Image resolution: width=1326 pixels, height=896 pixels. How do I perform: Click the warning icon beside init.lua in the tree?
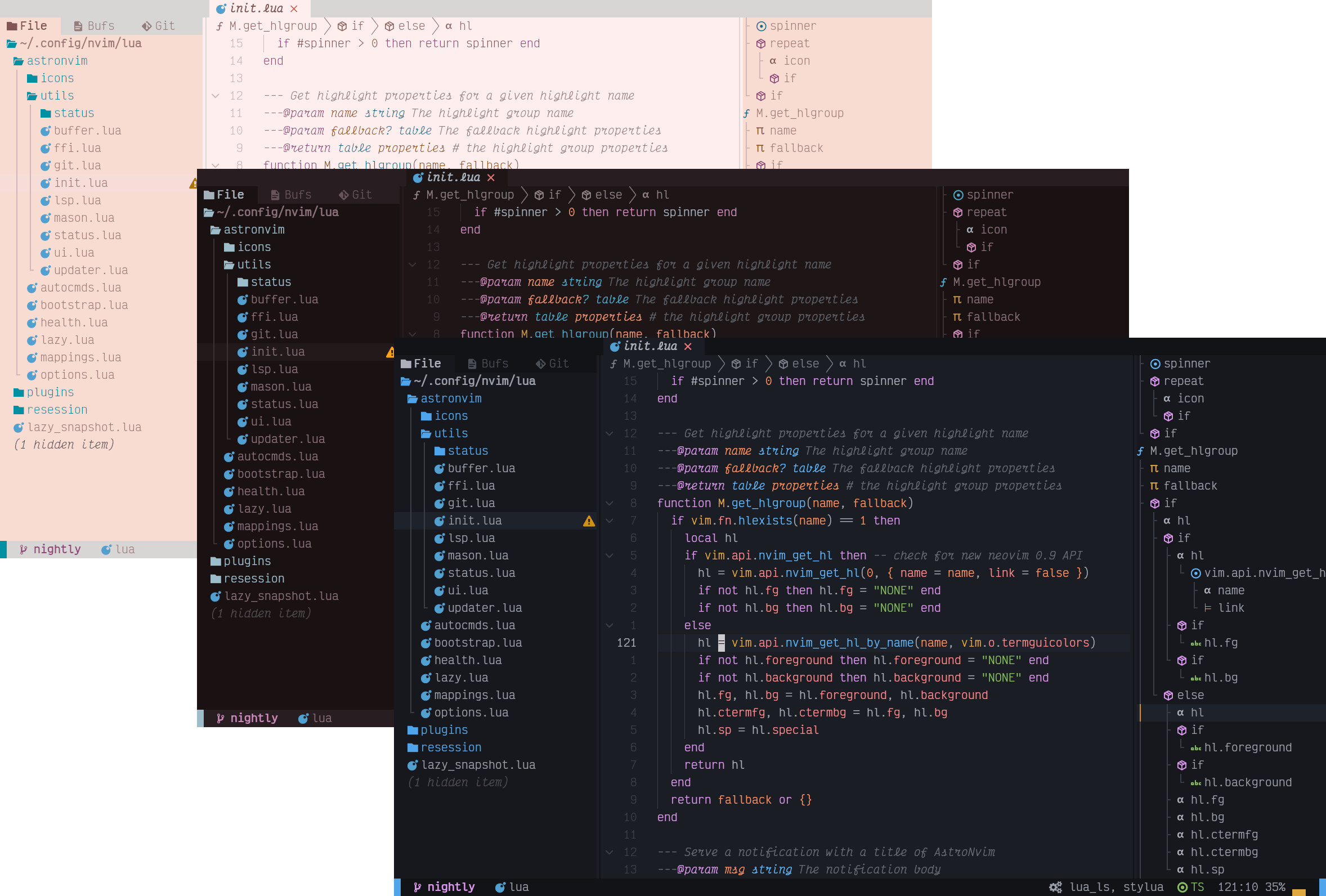tap(589, 521)
